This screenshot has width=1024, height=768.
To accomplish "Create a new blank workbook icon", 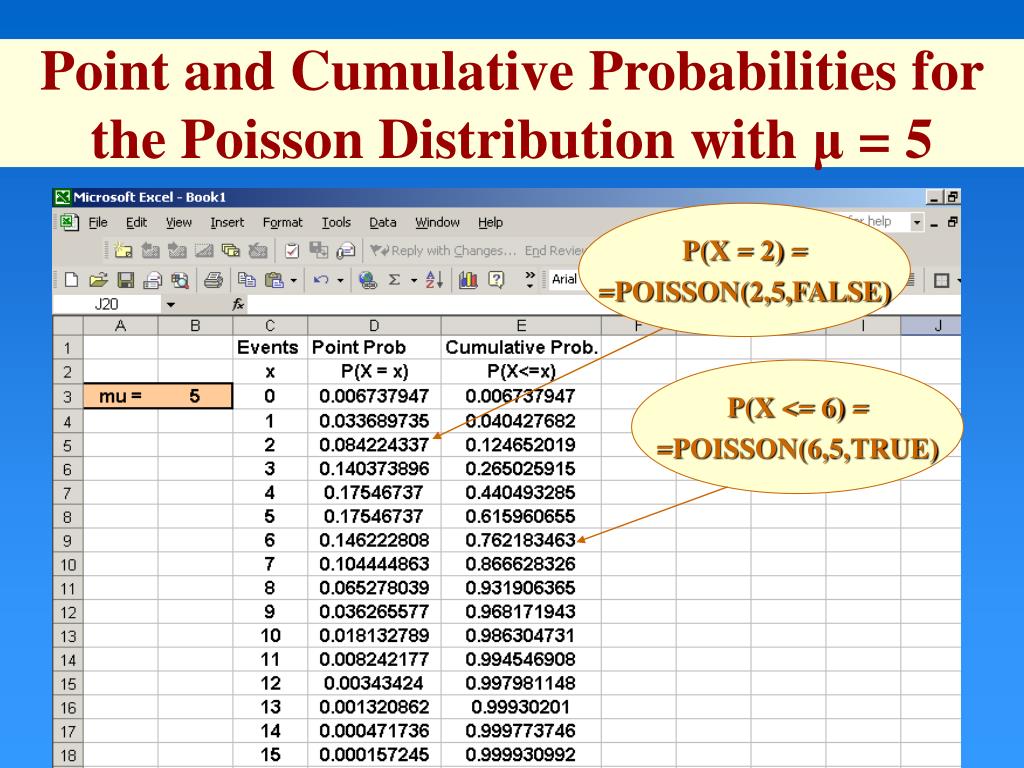I will [71, 280].
